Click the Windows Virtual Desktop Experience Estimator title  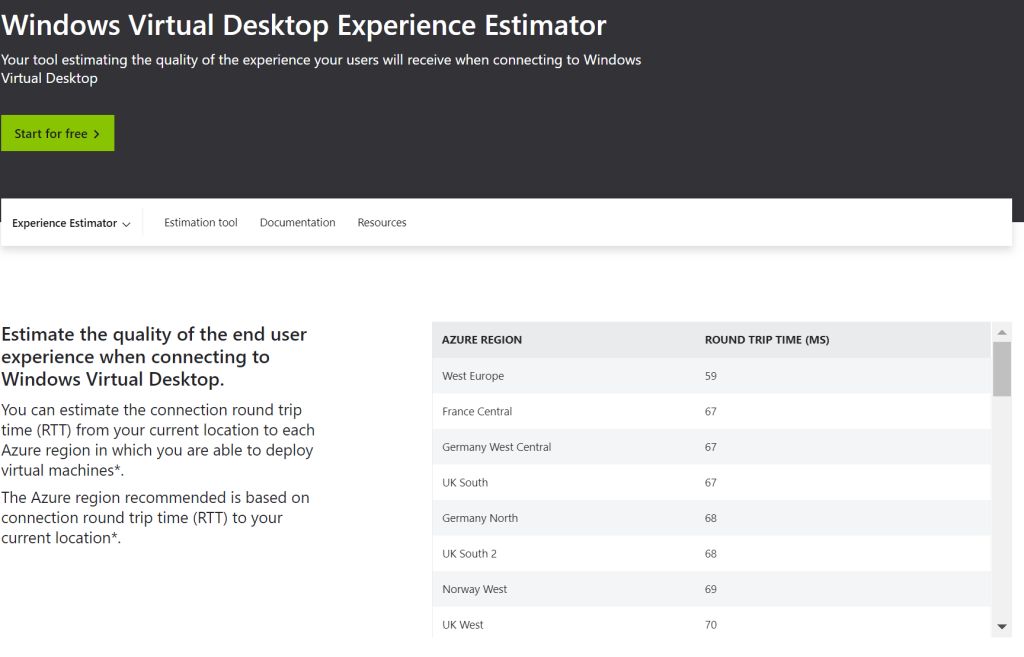[x=304, y=25]
